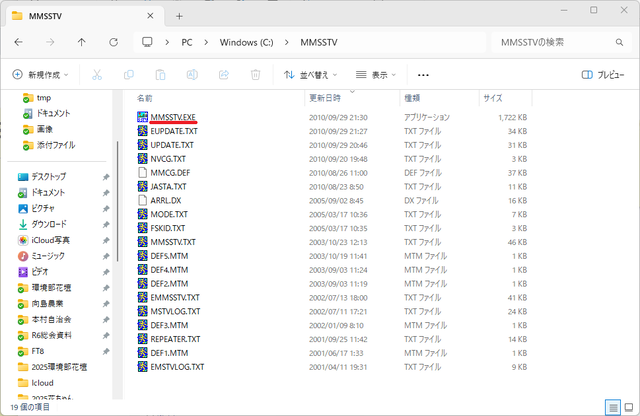Image resolution: width=640 pixels, height=416 pixels.
Task: Click the Share icon in toolbar
Action: click(224, 75)
